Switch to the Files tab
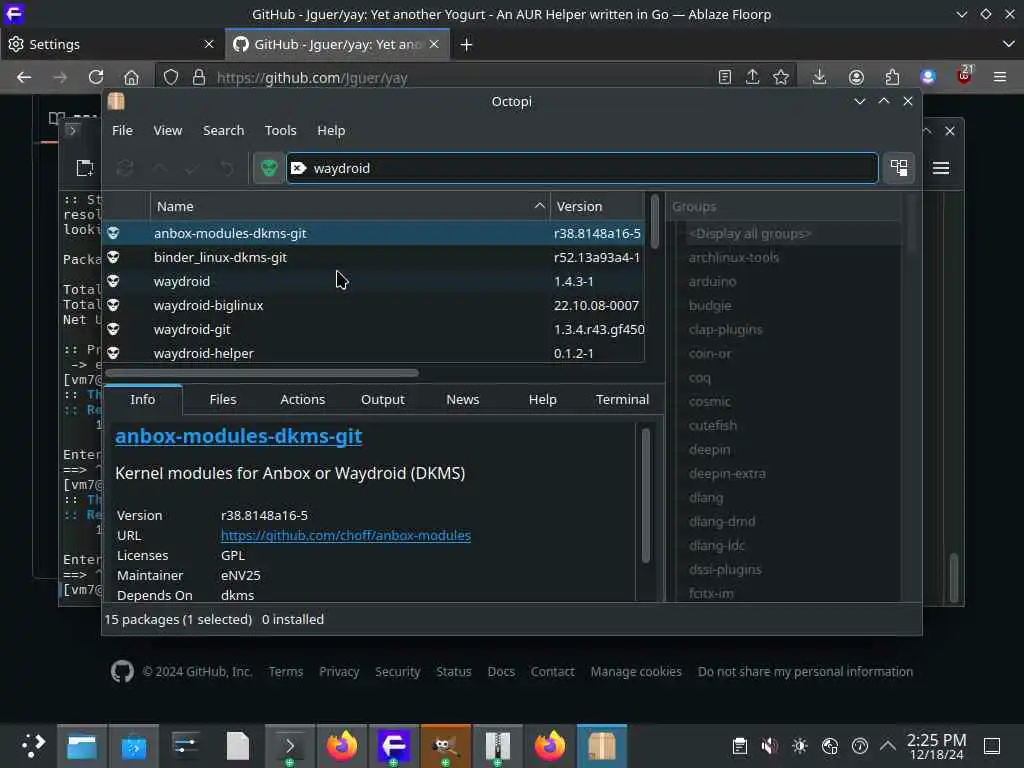Viewport: 1024px width, 768px height. tap(223, 400)
